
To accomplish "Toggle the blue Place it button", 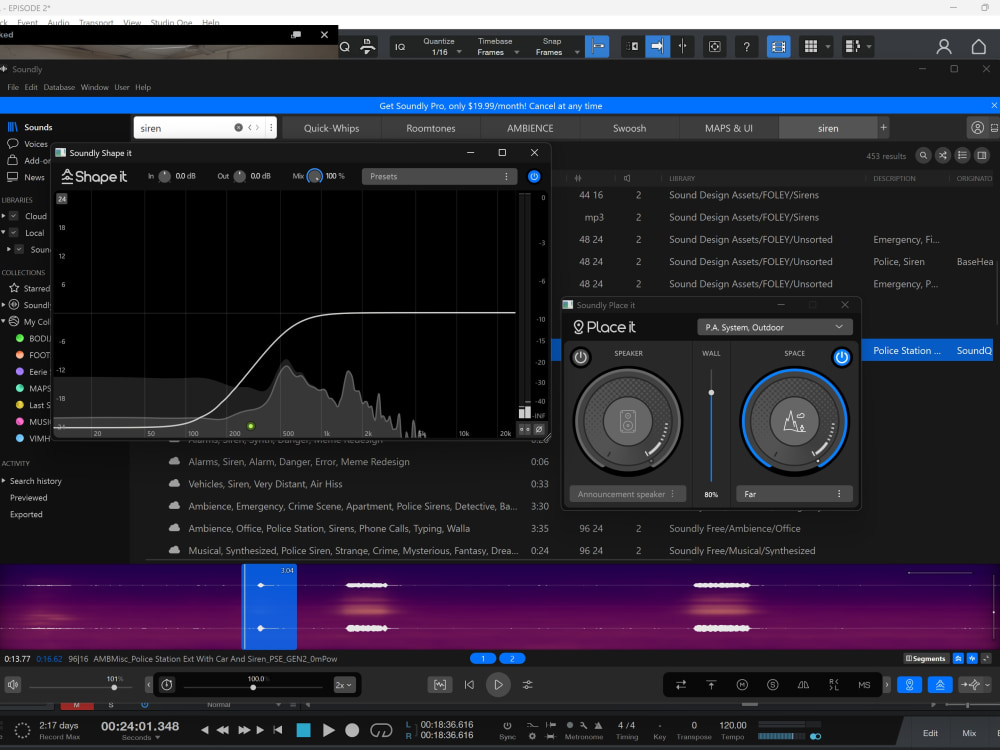I will tap(909, 685).
